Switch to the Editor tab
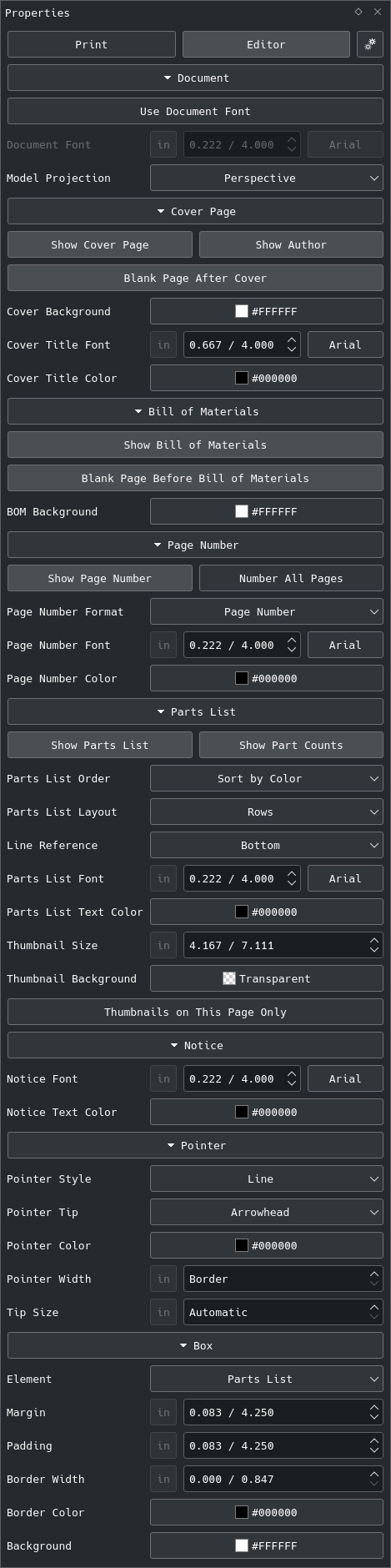 (266, 44)
